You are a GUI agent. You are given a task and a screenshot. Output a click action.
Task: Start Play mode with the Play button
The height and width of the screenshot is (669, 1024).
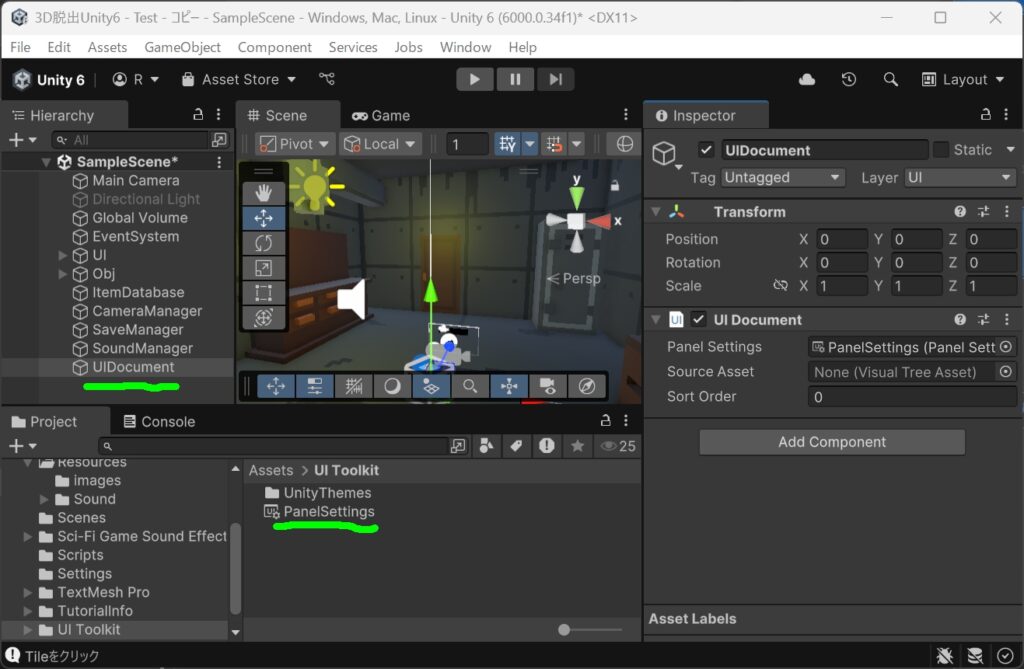point(475,79)
